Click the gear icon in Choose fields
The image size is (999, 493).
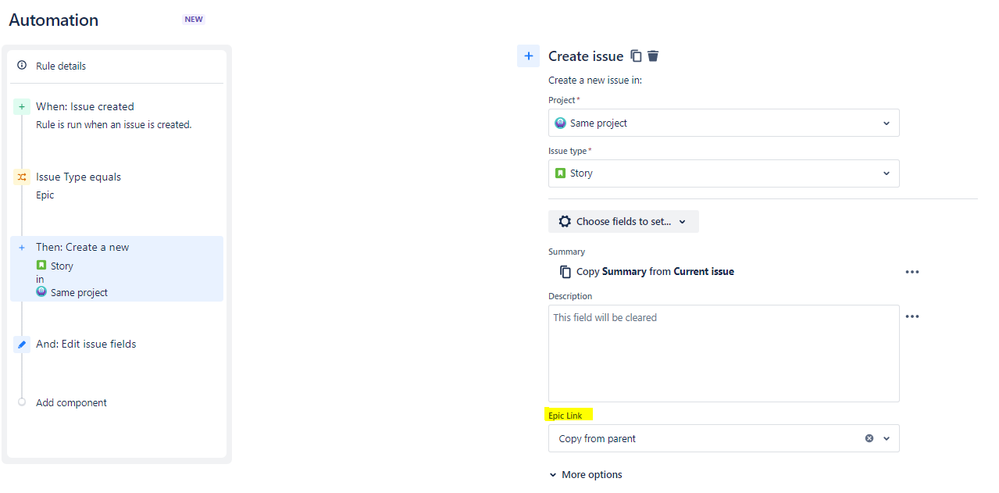click(x=564, y=222)
